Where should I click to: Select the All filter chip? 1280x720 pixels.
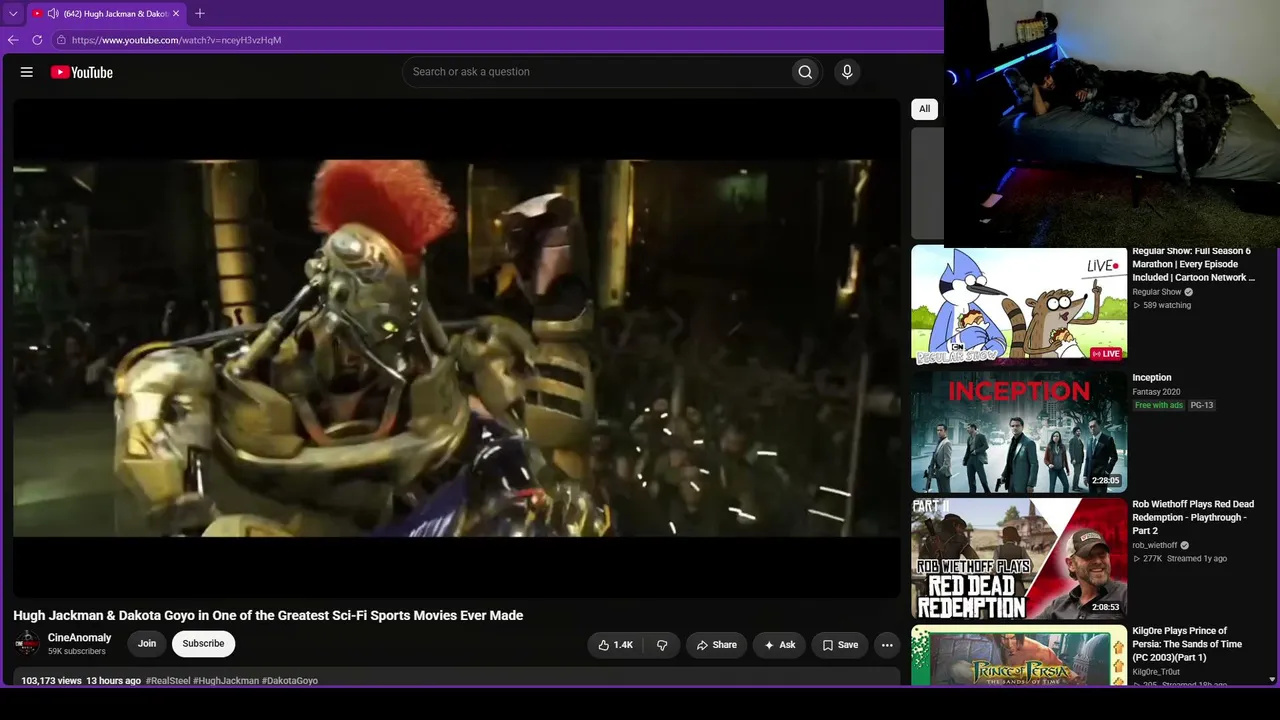(924, 109)
